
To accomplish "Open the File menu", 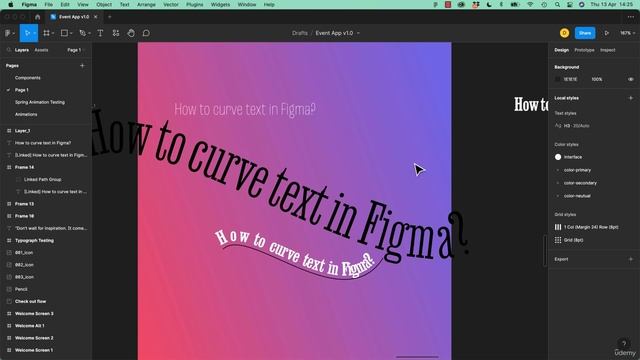I will pos(49,4).
